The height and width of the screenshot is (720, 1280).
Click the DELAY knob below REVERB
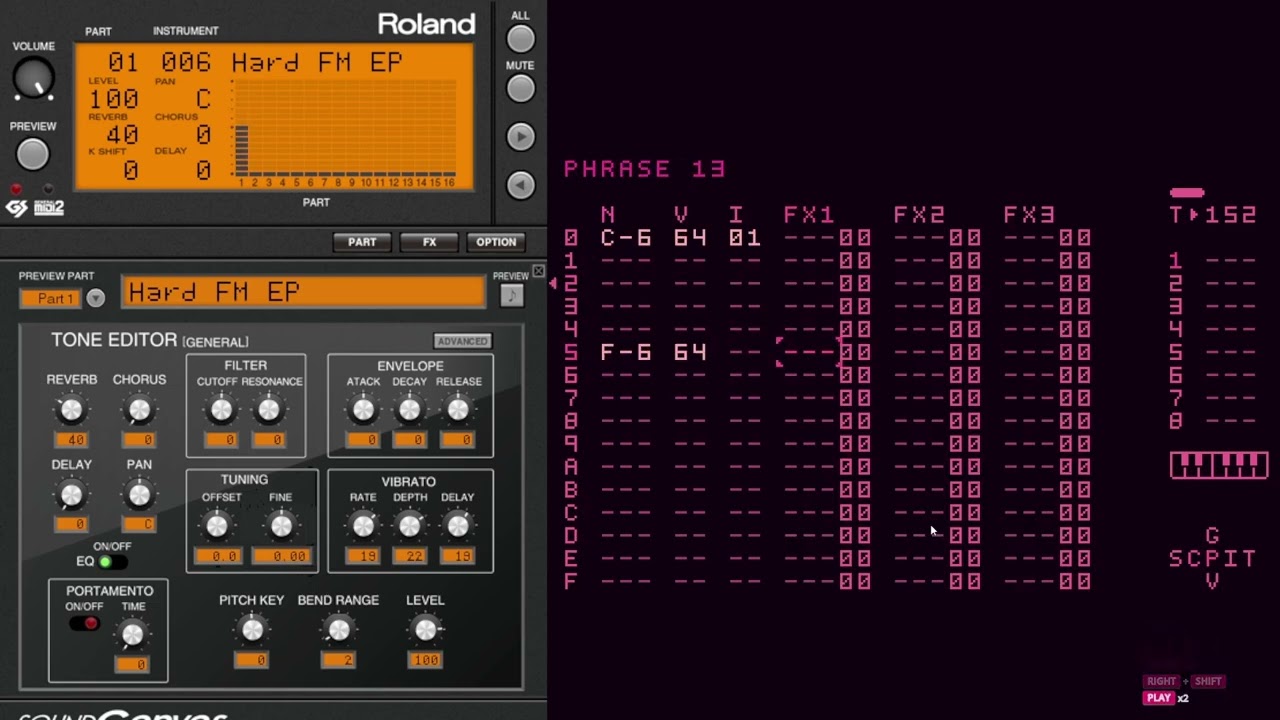[71, 494]
